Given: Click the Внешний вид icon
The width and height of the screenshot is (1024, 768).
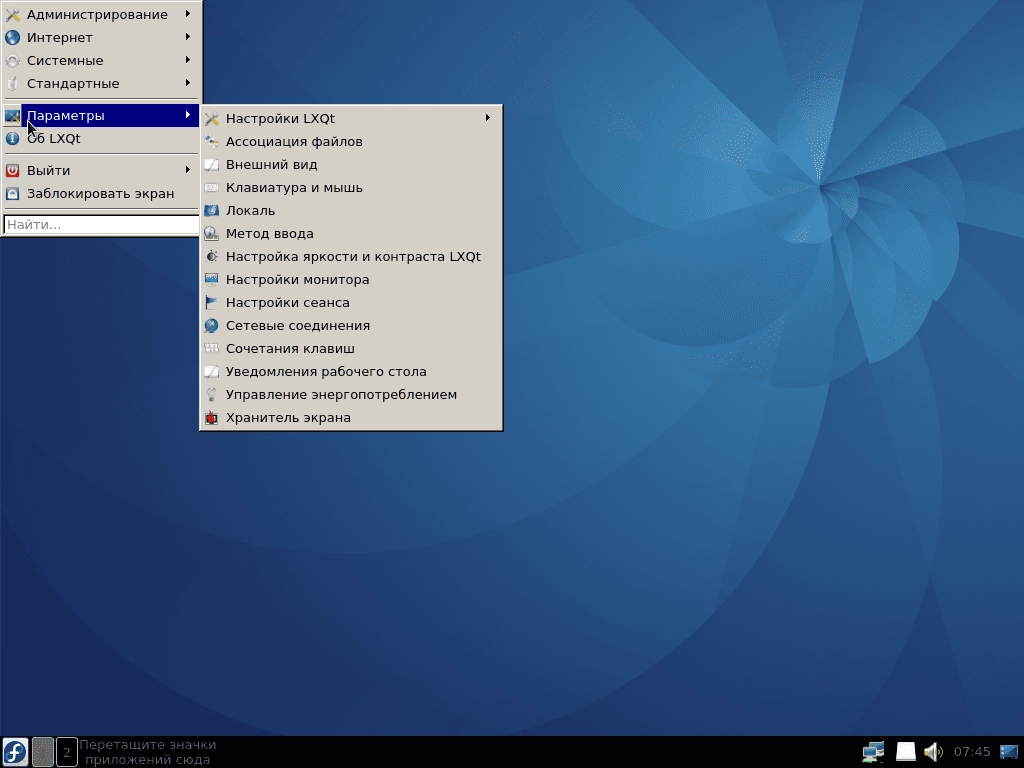Looking at the screenshot, I should point(211,165).
